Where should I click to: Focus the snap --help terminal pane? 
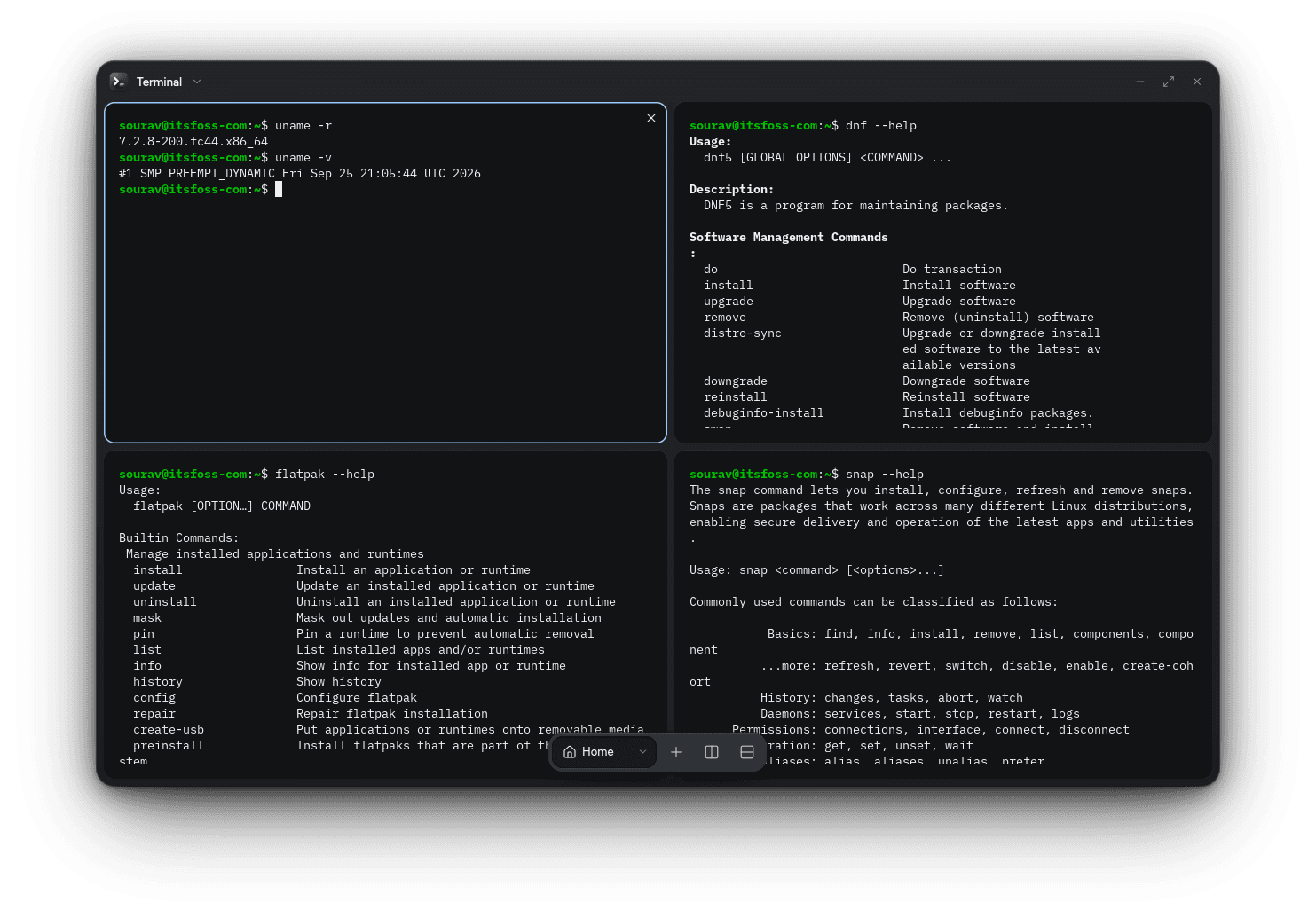[x=943, y=615]
